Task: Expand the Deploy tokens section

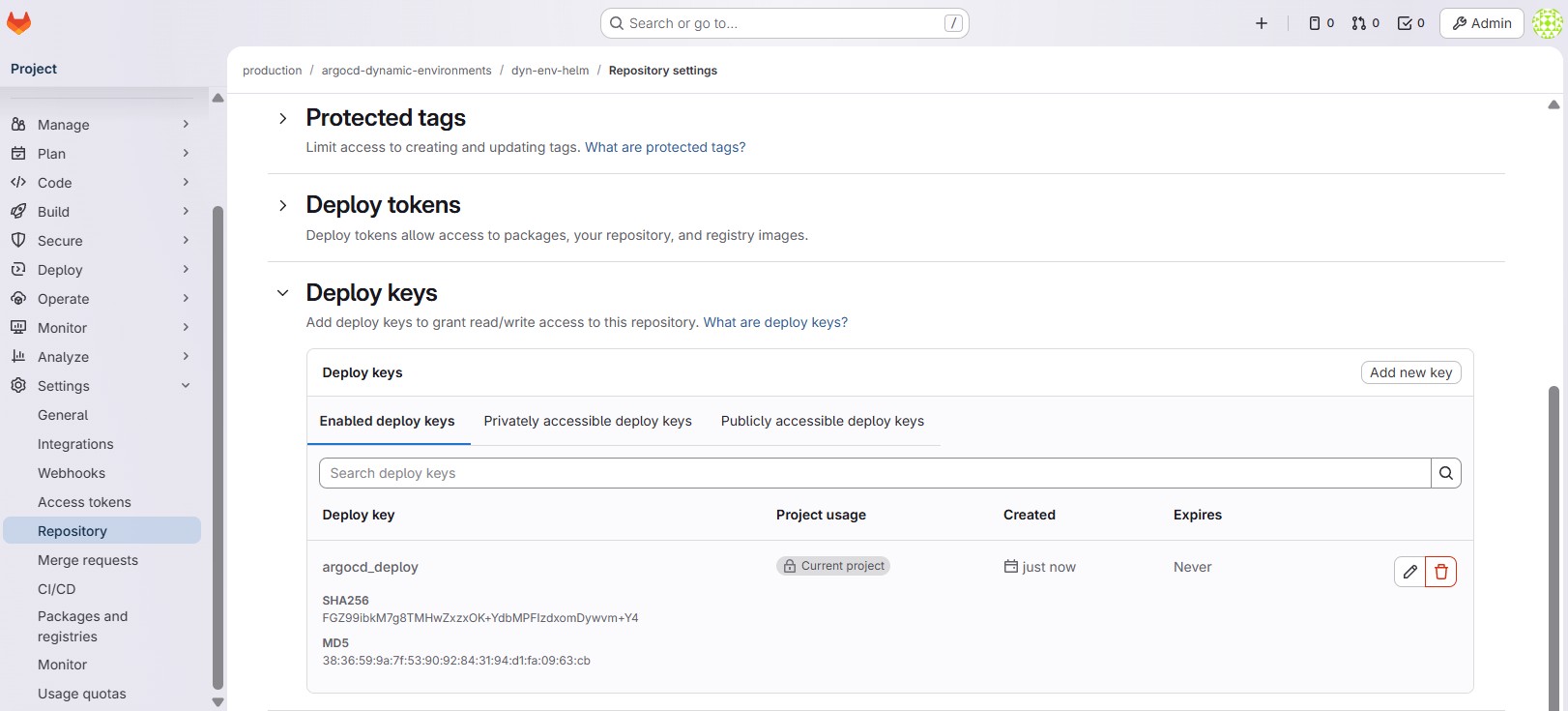Action: pyautogui.click(x=282, y=205)
